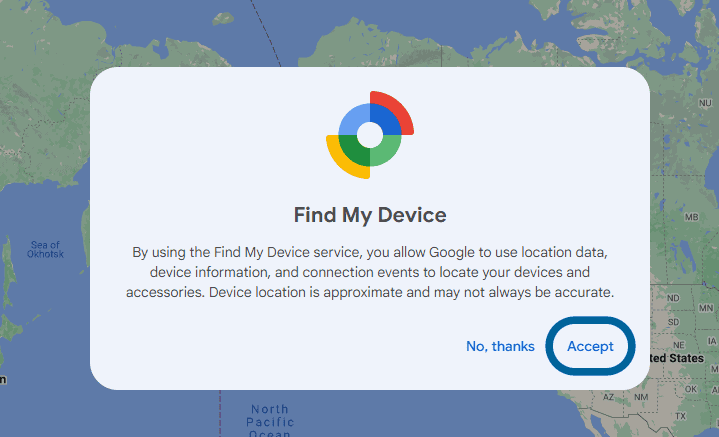Click the SD state label on map
Screen dimensions: 719x437
[x=673, y=322]
